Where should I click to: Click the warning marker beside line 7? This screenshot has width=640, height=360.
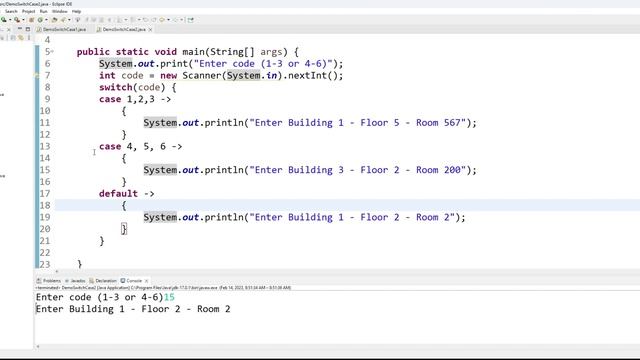click(36, 76)
